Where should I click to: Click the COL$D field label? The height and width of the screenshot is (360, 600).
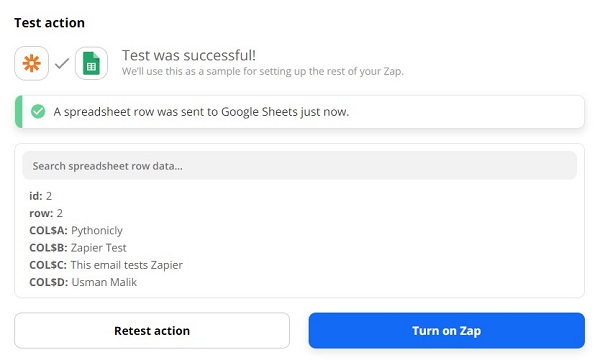pyautogui.click(x=49, y=282)
